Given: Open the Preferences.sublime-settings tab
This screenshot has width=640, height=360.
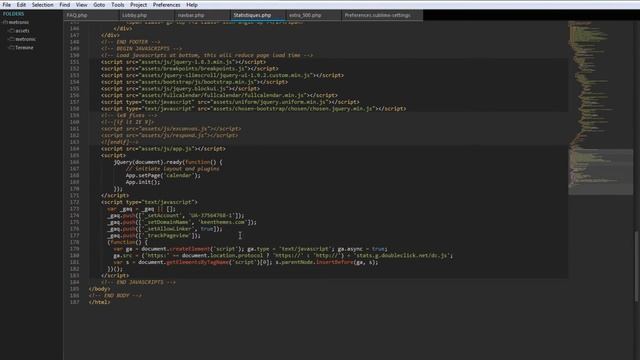Looking at the screenshot, I should coord(382,15).
